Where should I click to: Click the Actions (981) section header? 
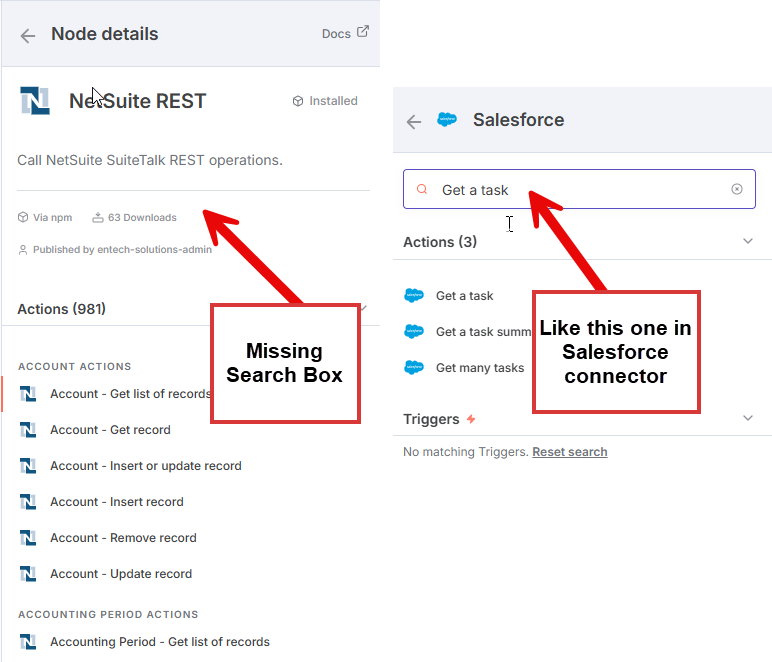click(62, 309)
